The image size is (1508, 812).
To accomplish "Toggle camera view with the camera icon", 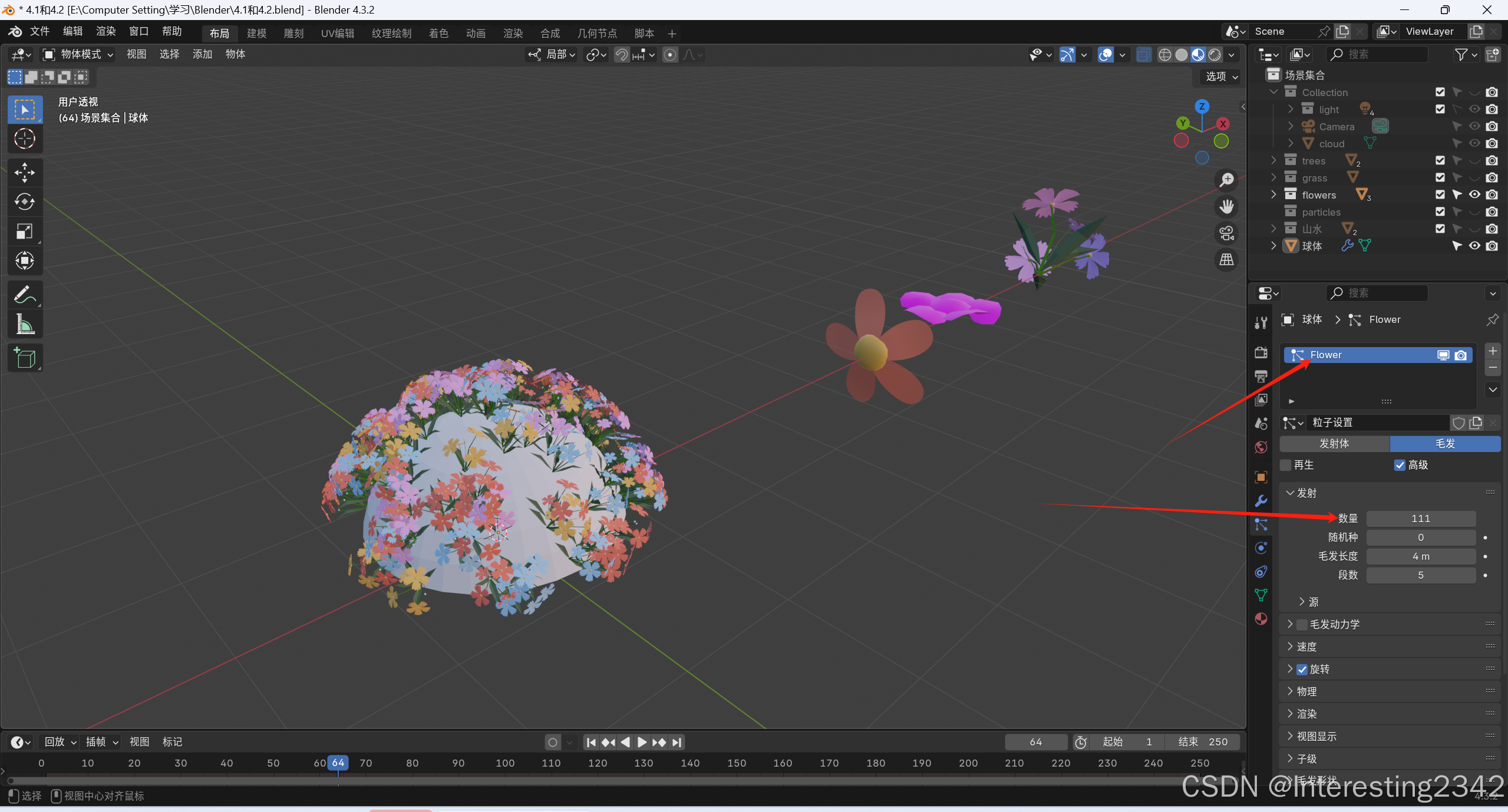I will [x=1227, y=233].
